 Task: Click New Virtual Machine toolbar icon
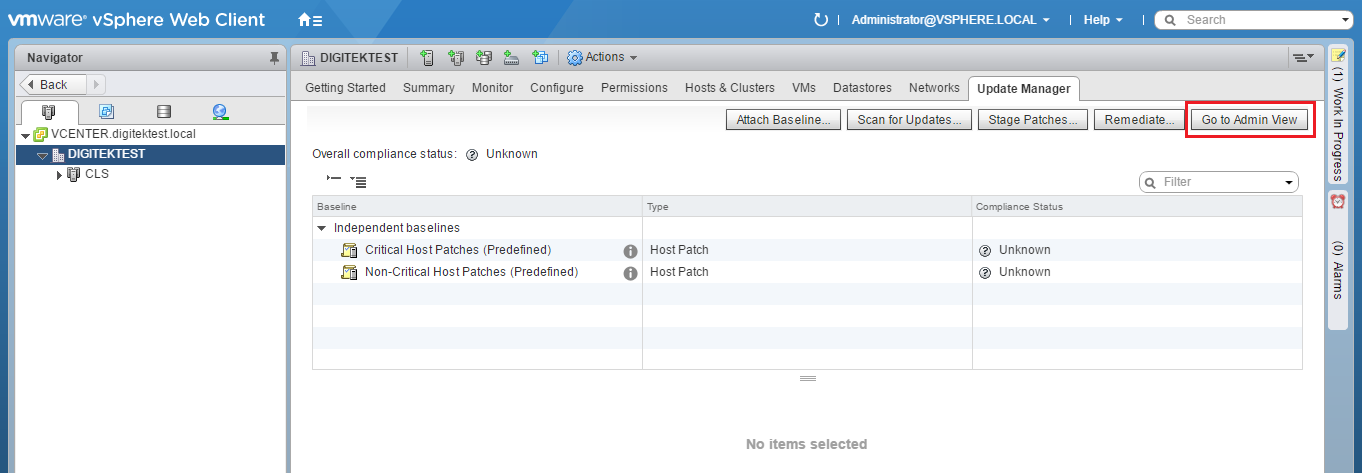click(x=540, y=58)
